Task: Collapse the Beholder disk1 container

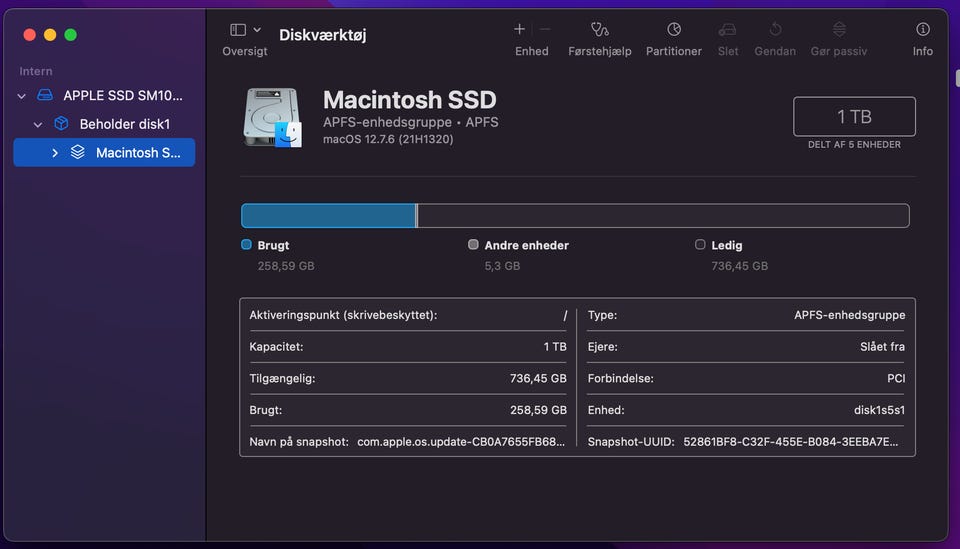Action: pyautogui.click(x=38, y=125)
